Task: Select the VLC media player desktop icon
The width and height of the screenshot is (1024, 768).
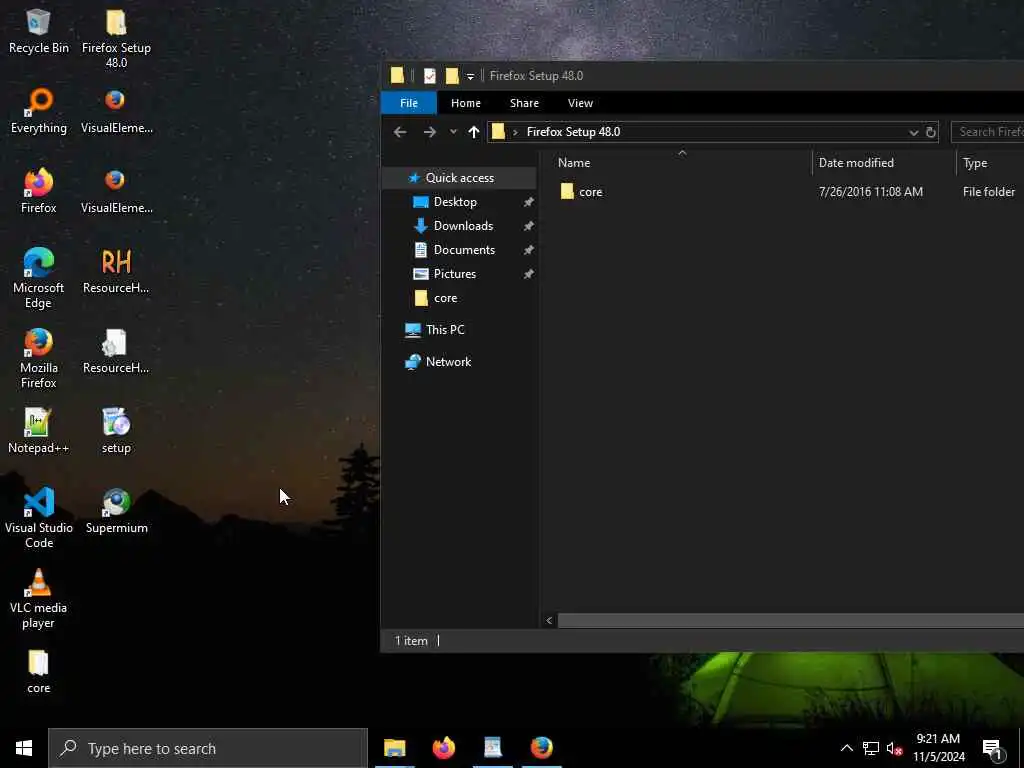Action: tap(39, 598)
